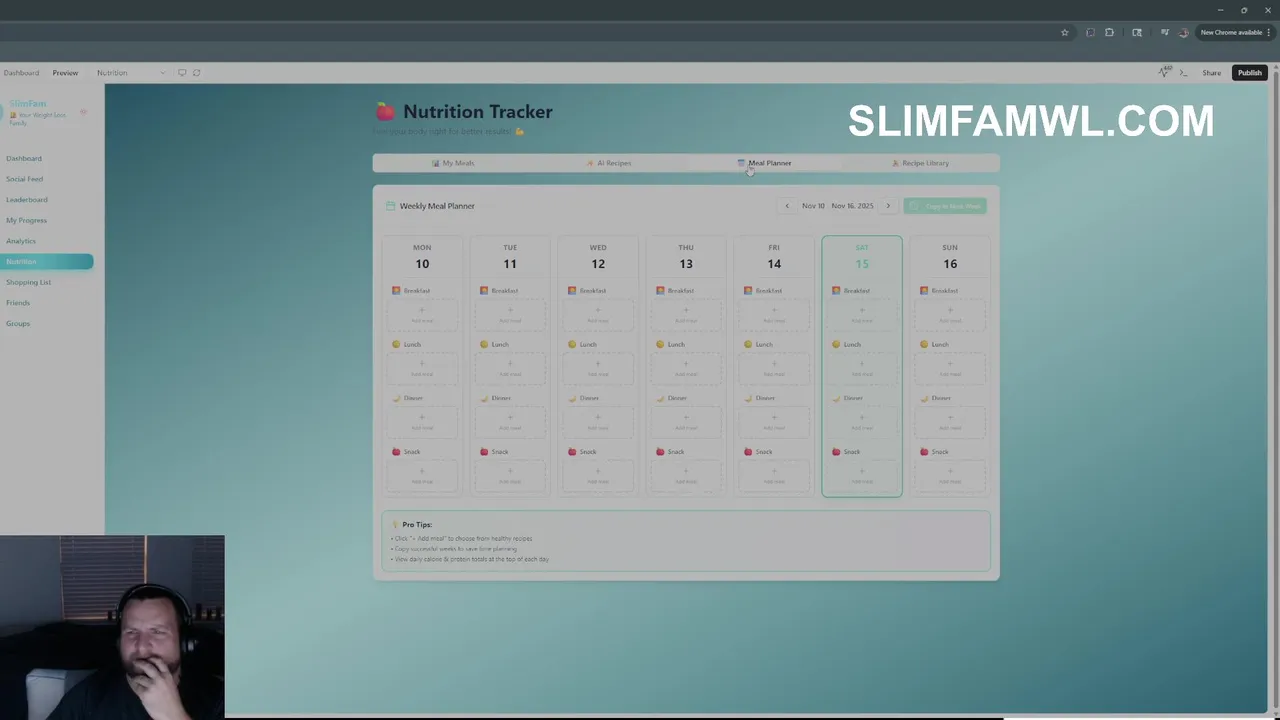Viewport: 1280px width, 720px height.
Task: Open the activity monitor pulse icon
Action: coord(1164,72)
